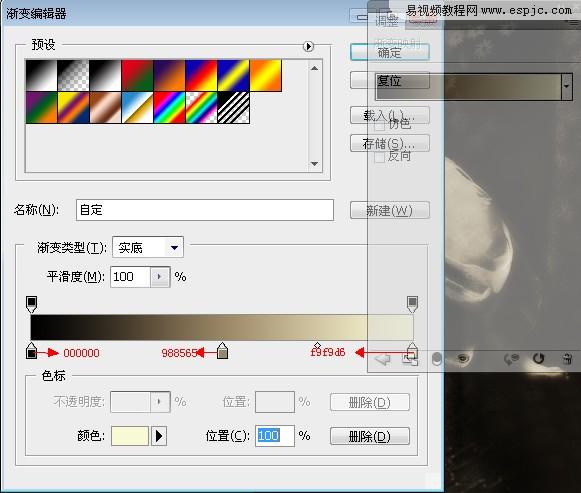Select the f9f9d6 color stop at right end
Image resolution: width=581 pixels, height=493 pixels.
[x=412, y=351]
